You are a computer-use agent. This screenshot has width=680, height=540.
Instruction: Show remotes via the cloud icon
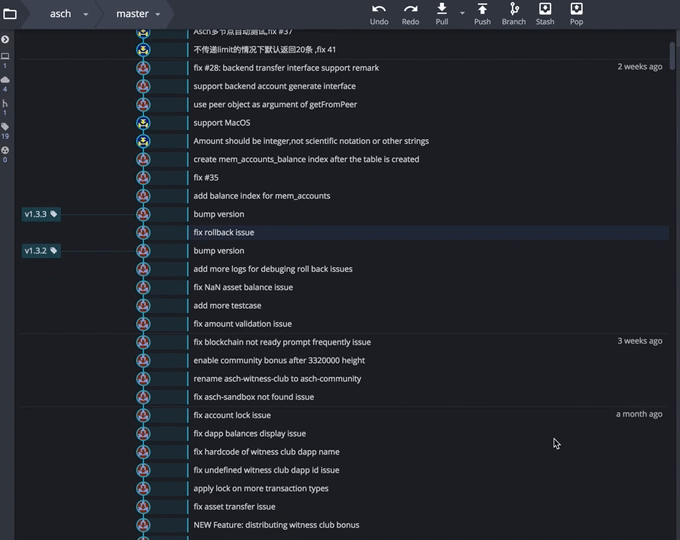pos(5,79)
